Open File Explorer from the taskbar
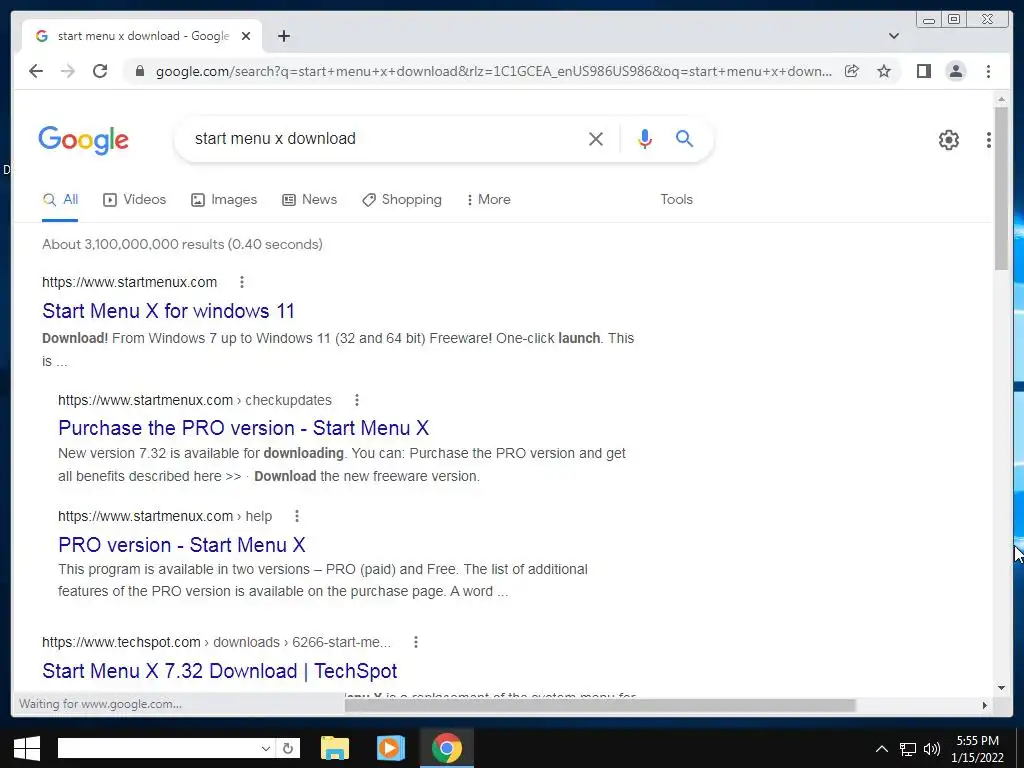1024x768 pixels. tap(334, 748)
